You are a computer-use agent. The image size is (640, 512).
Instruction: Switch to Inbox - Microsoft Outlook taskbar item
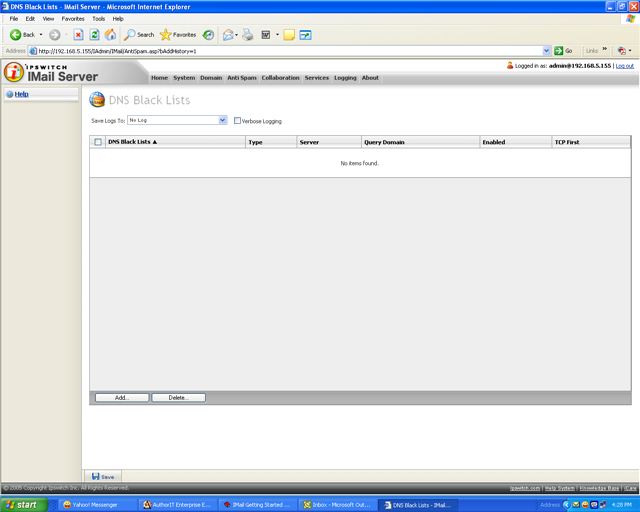point(337,505)
